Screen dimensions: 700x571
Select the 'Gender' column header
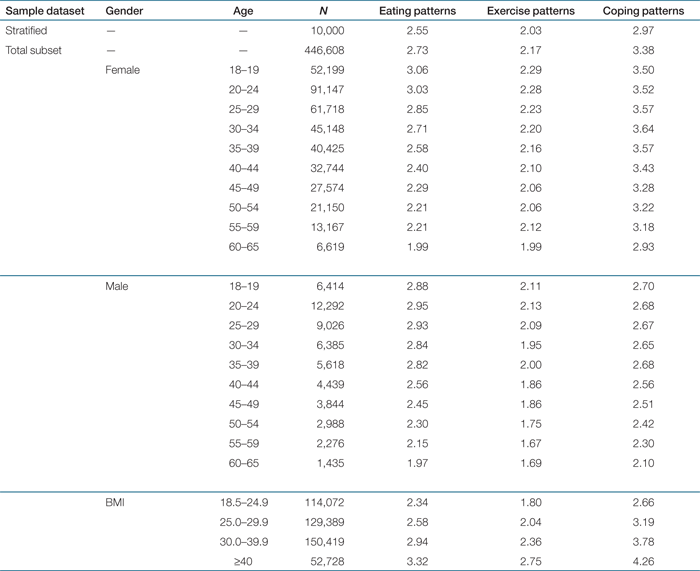[x=124, y=11]
